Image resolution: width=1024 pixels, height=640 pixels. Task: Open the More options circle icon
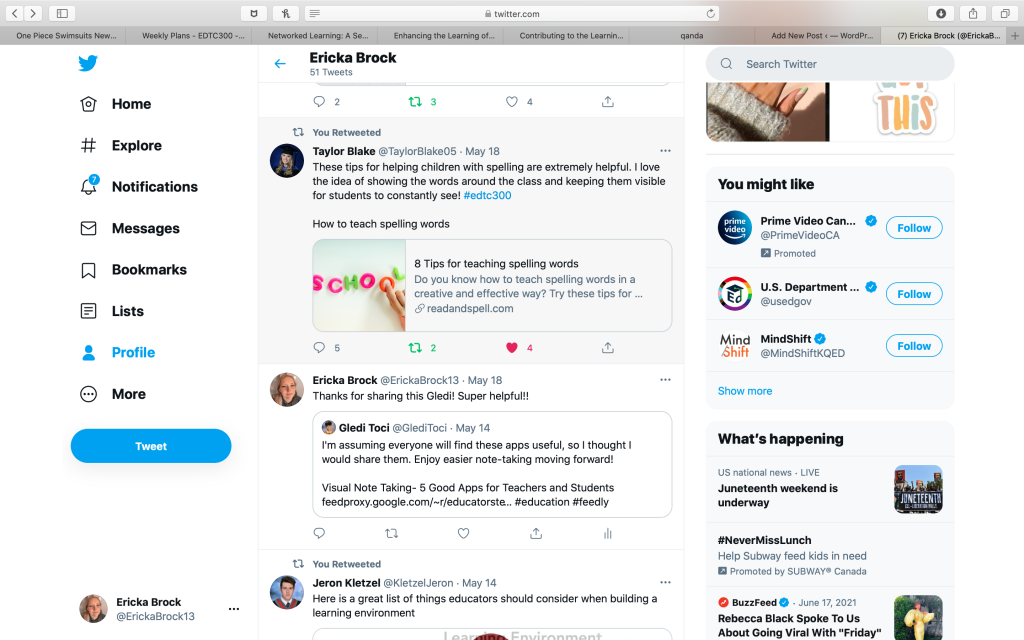point(88,394)
